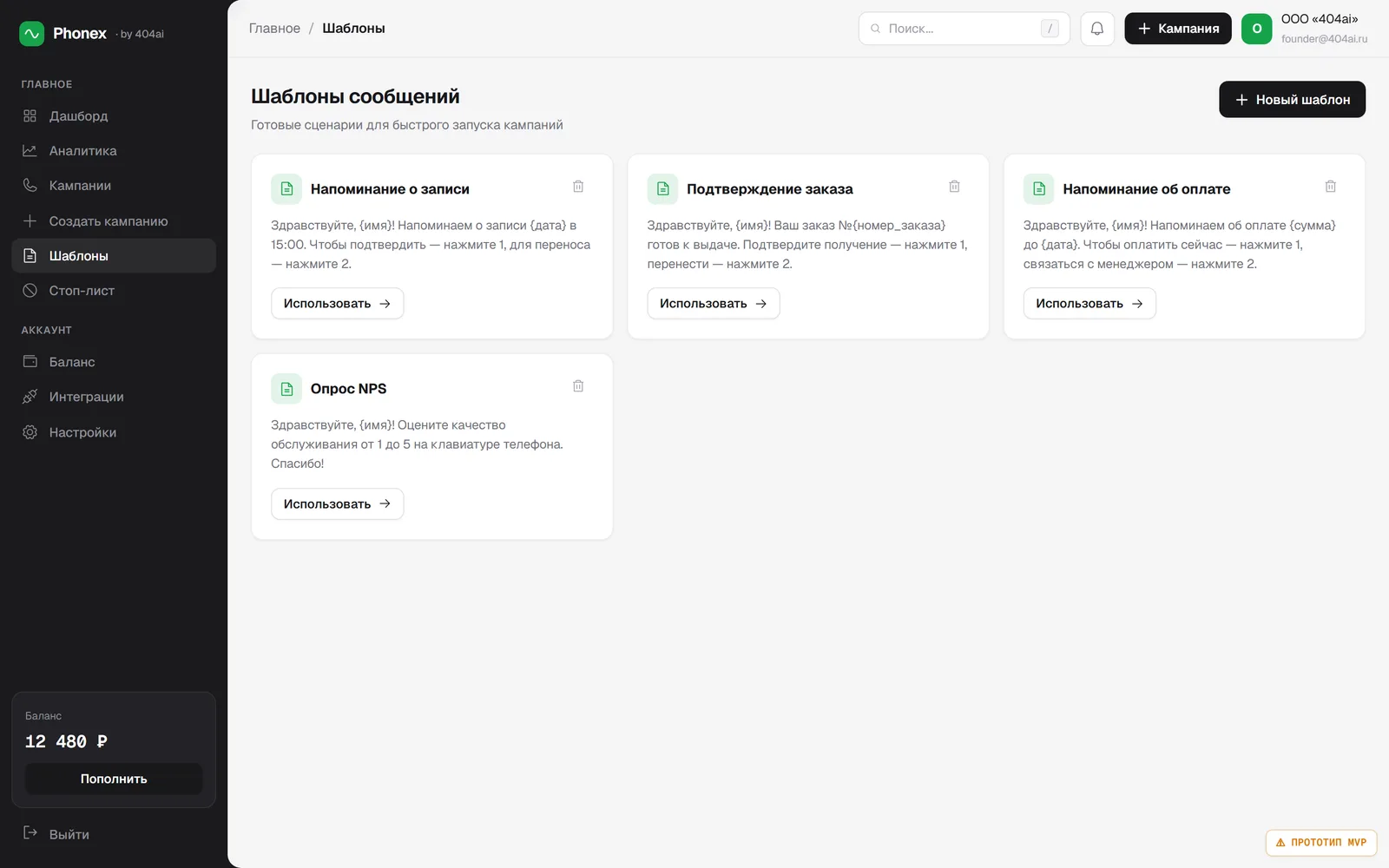Click the Новый шаблон button
The image size is (1389, 868).
tap(1292, 100)
